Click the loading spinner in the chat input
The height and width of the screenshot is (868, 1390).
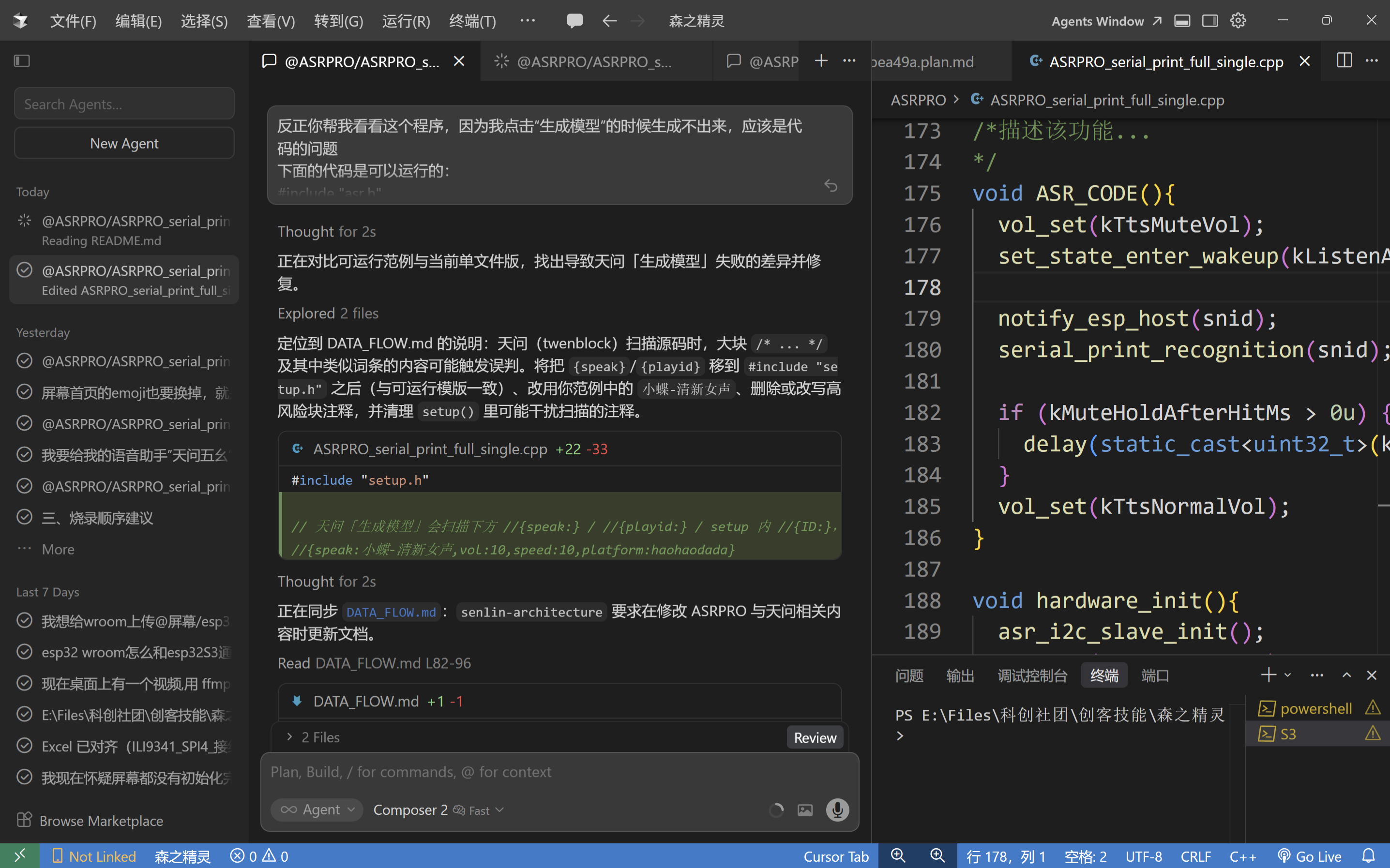click(776, 810)
